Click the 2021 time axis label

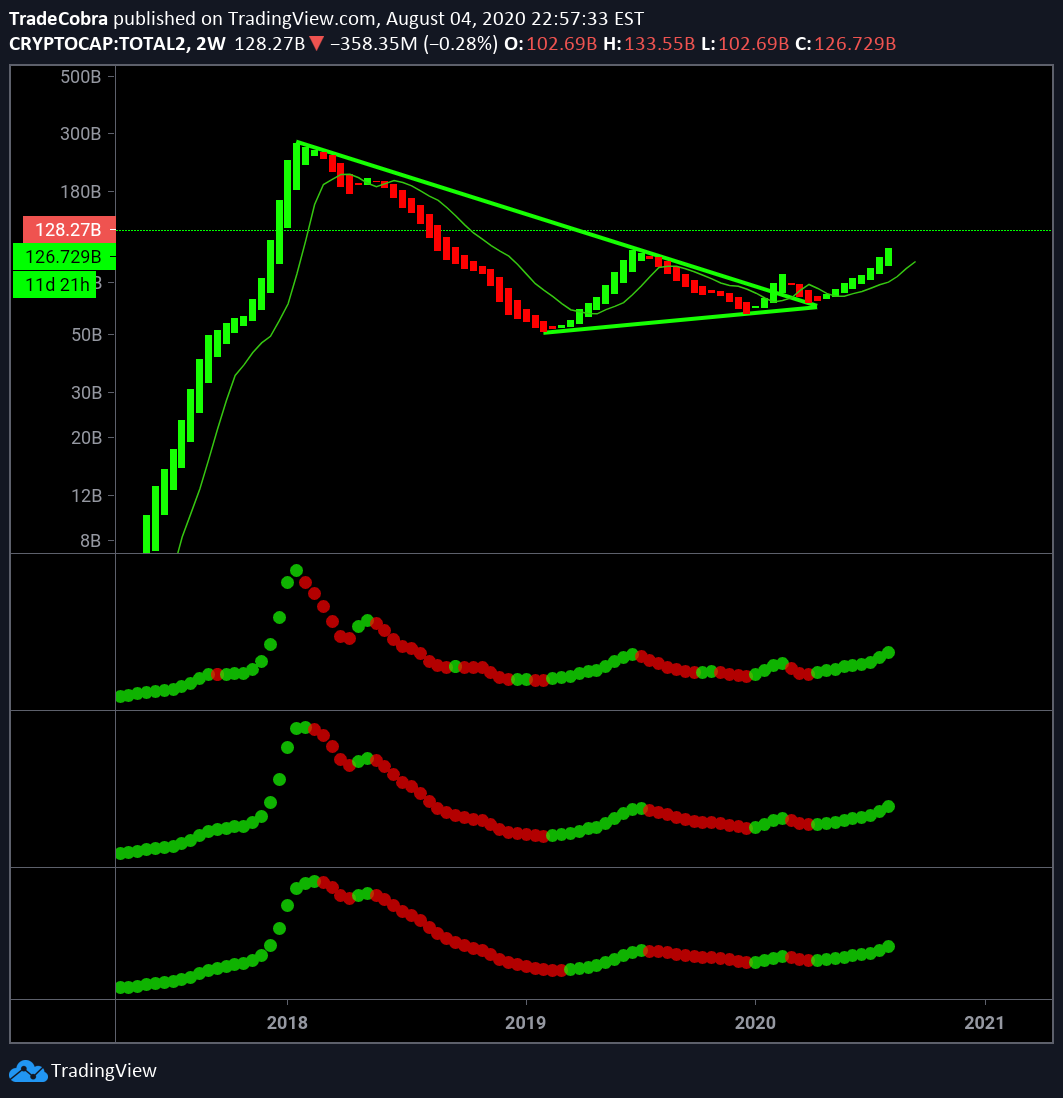[x=984, y=1022]
